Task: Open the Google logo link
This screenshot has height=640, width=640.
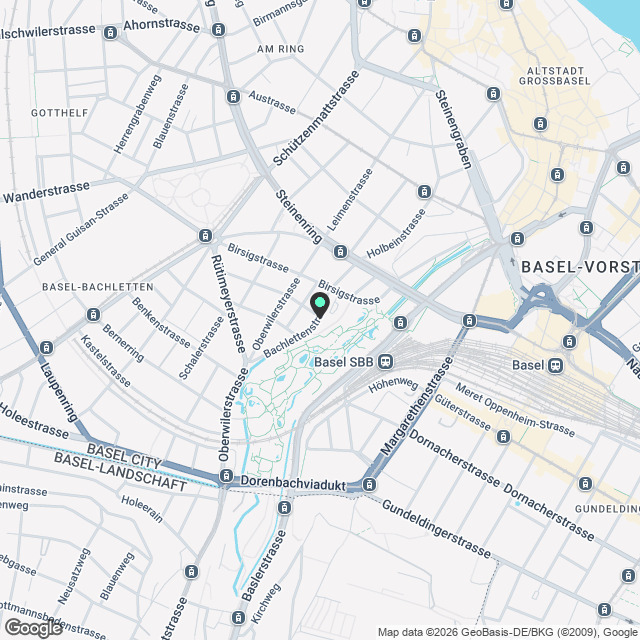Action: [x=33, y=628]
